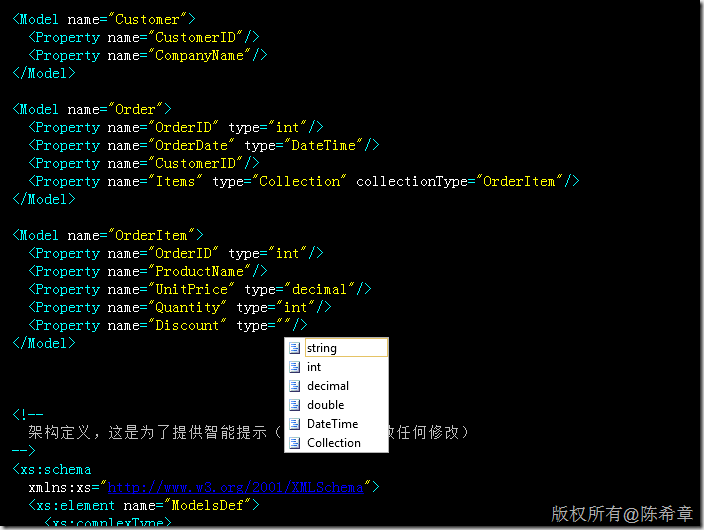Click the "decimal" type value of UnitPrice

click(x=319, y=289)
